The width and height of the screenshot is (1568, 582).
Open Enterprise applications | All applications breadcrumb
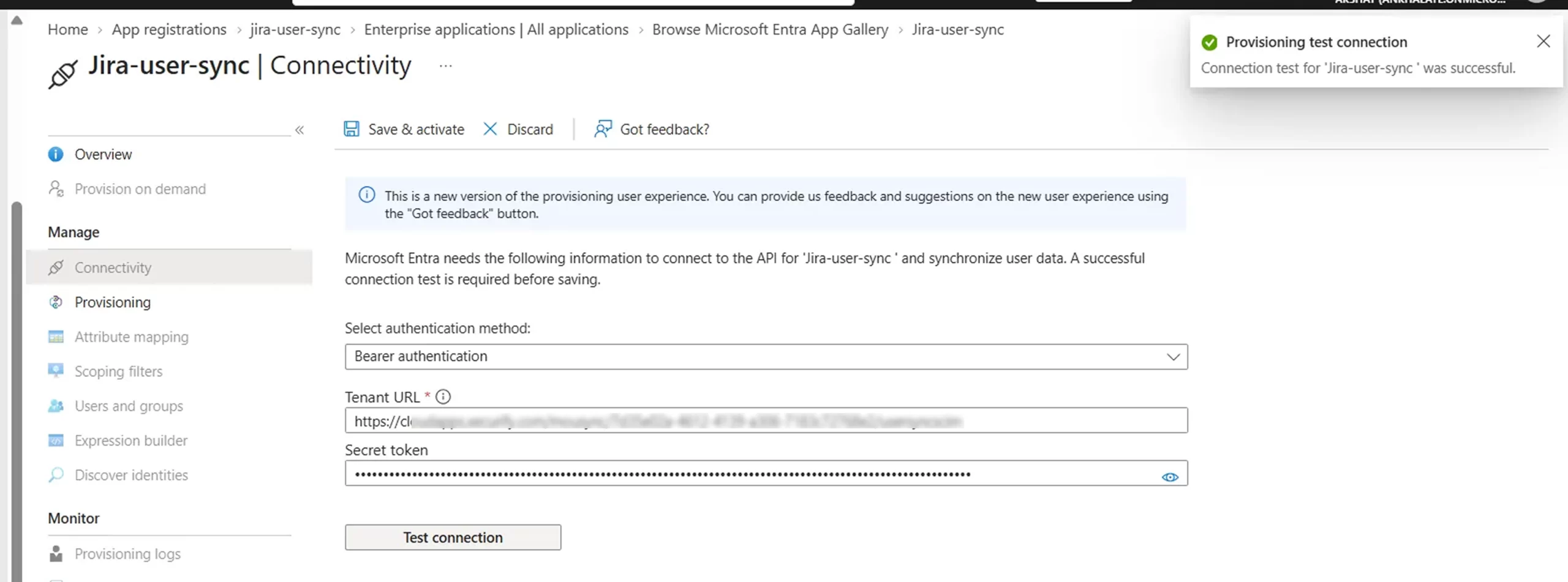pos(496,29)
